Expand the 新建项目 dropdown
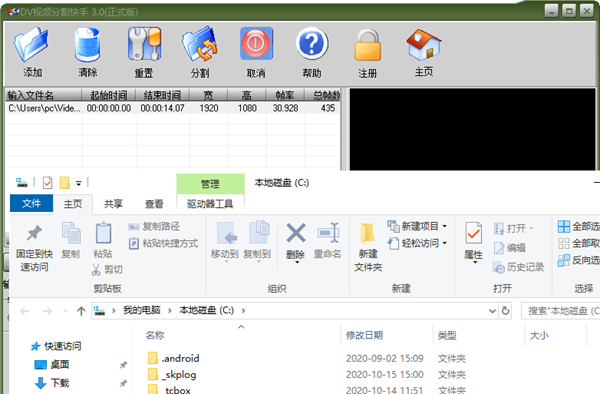The height and width of the screenshot is (394, 600). tap(444, 226)
